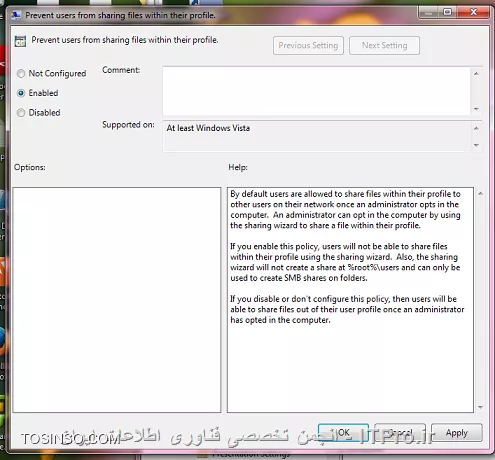Click the 'By default users are allowed' paragraph
Viewport: 495px width, 460px height.
pos(345,210)
